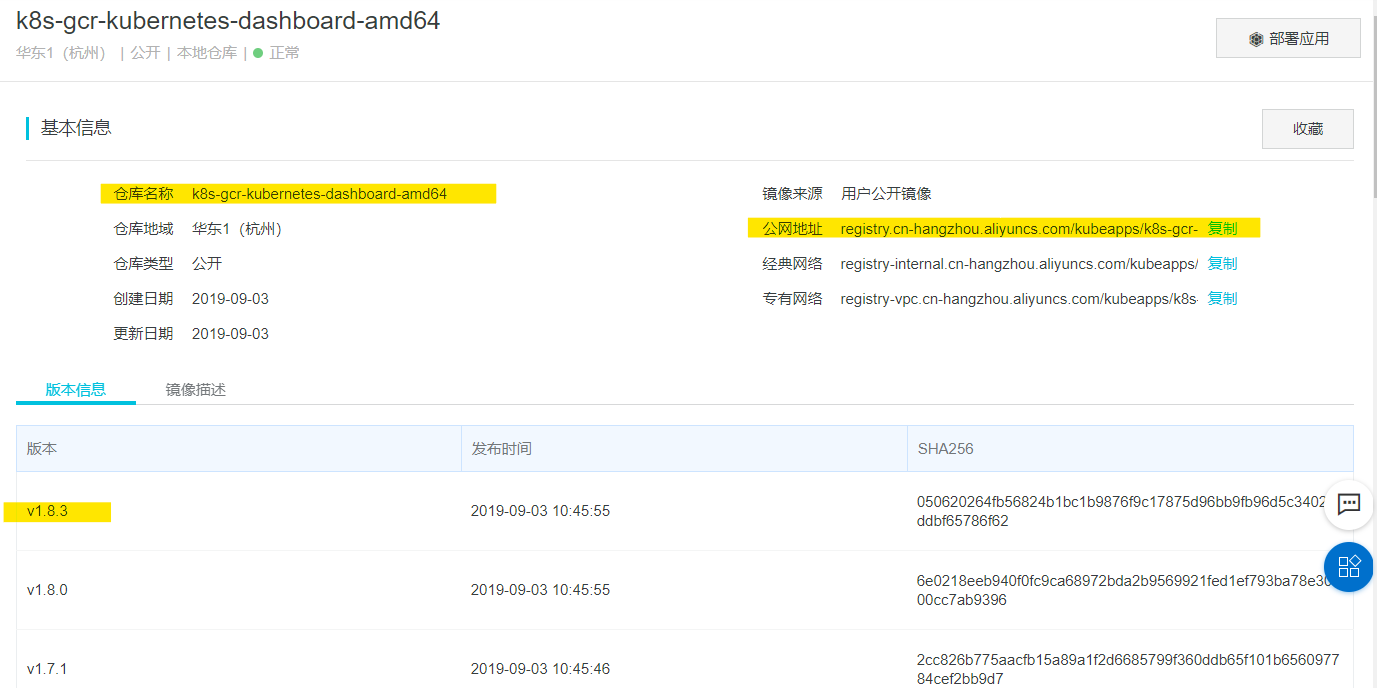The width and height of the screenshot is (1377, 688).
Task: Copy the 专有网络 registry address
Action: 1221,298
